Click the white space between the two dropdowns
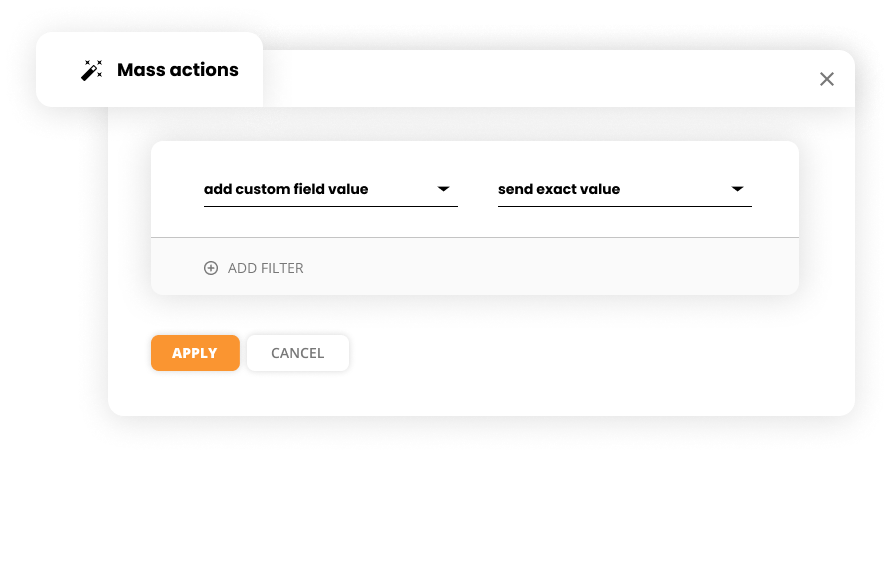 point(478,189)
